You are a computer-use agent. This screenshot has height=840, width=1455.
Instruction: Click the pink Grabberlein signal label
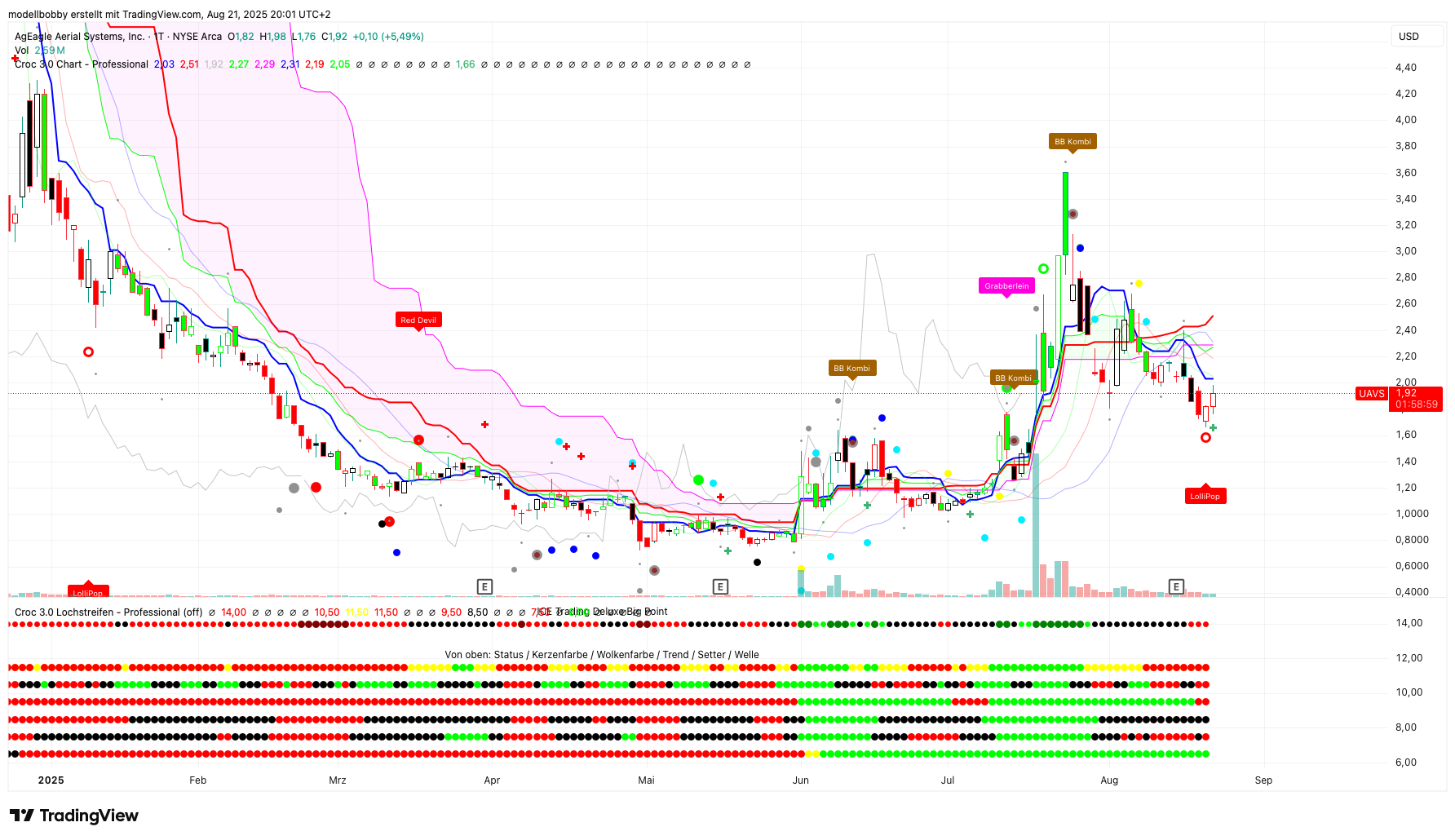[1006, 285]
